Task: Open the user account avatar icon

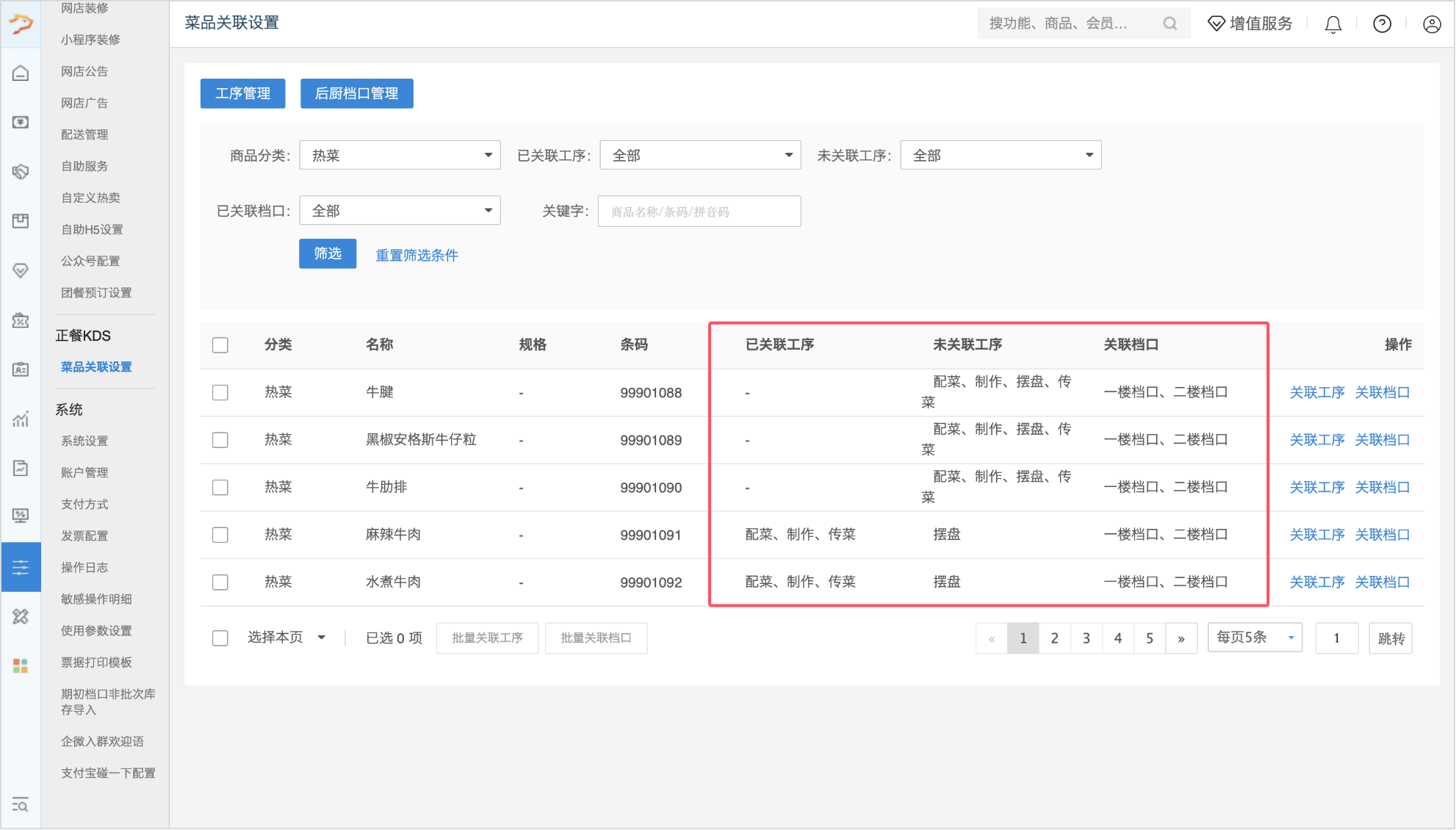Action: (x=1432, y=24)
